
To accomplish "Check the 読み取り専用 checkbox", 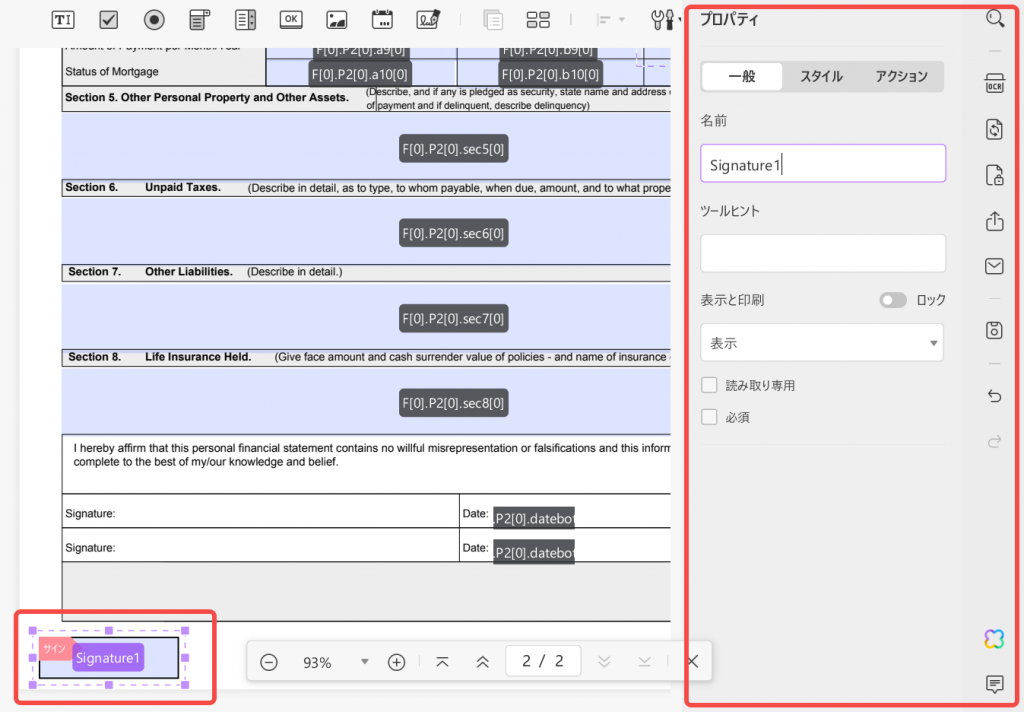I will pyautogui.click(x=709, y=384).
